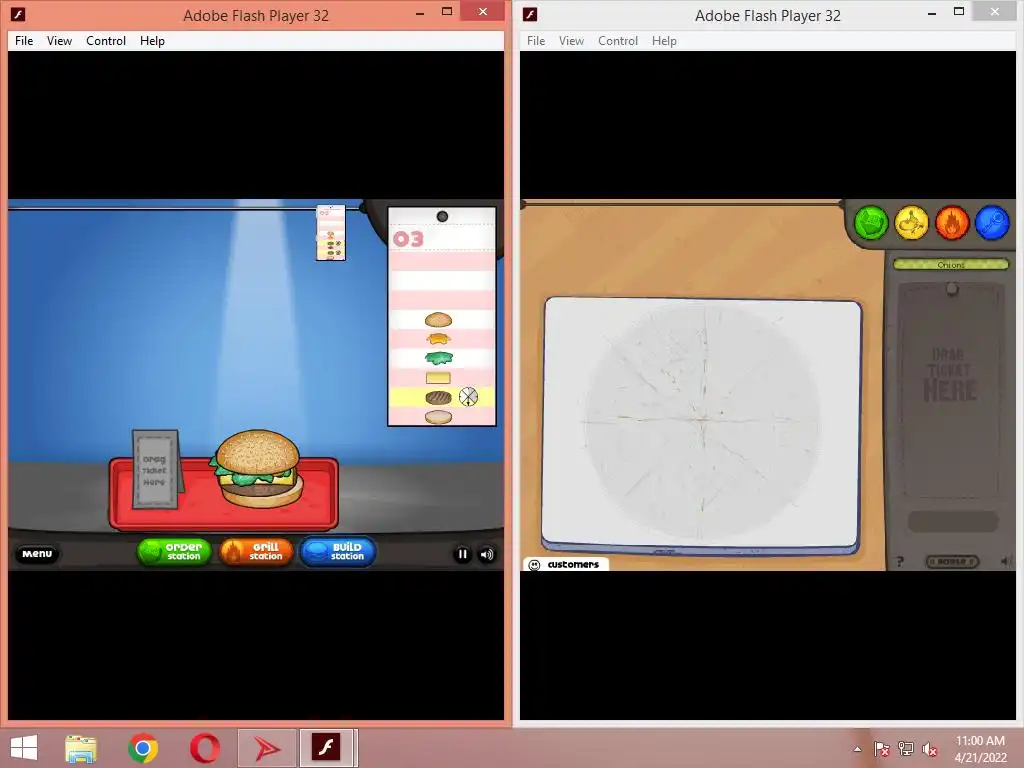Go to the Build Station
Image resolution: width=1024 pixels, height=768 pixels.
338,552
